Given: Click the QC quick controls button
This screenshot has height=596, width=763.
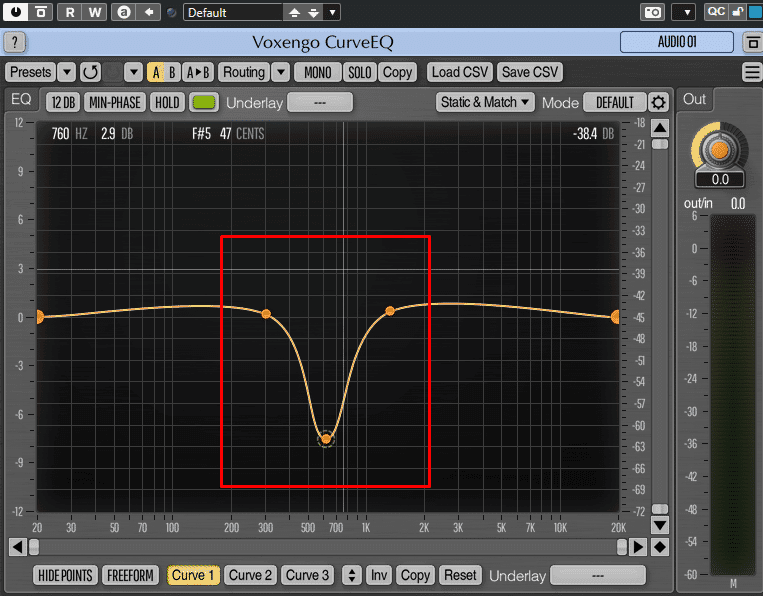Looking at the screenshot, I should 716,12.
